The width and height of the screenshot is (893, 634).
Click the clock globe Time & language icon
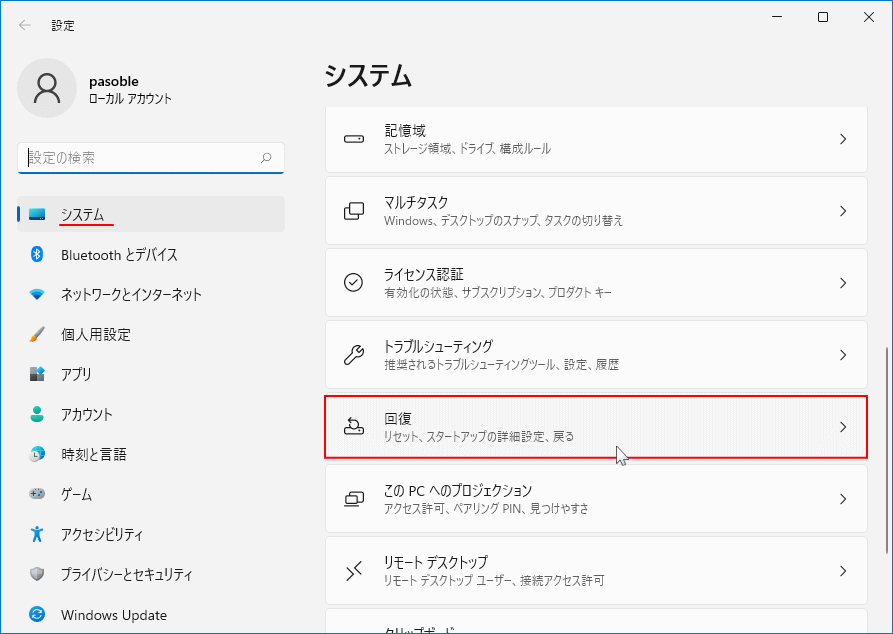37,454
